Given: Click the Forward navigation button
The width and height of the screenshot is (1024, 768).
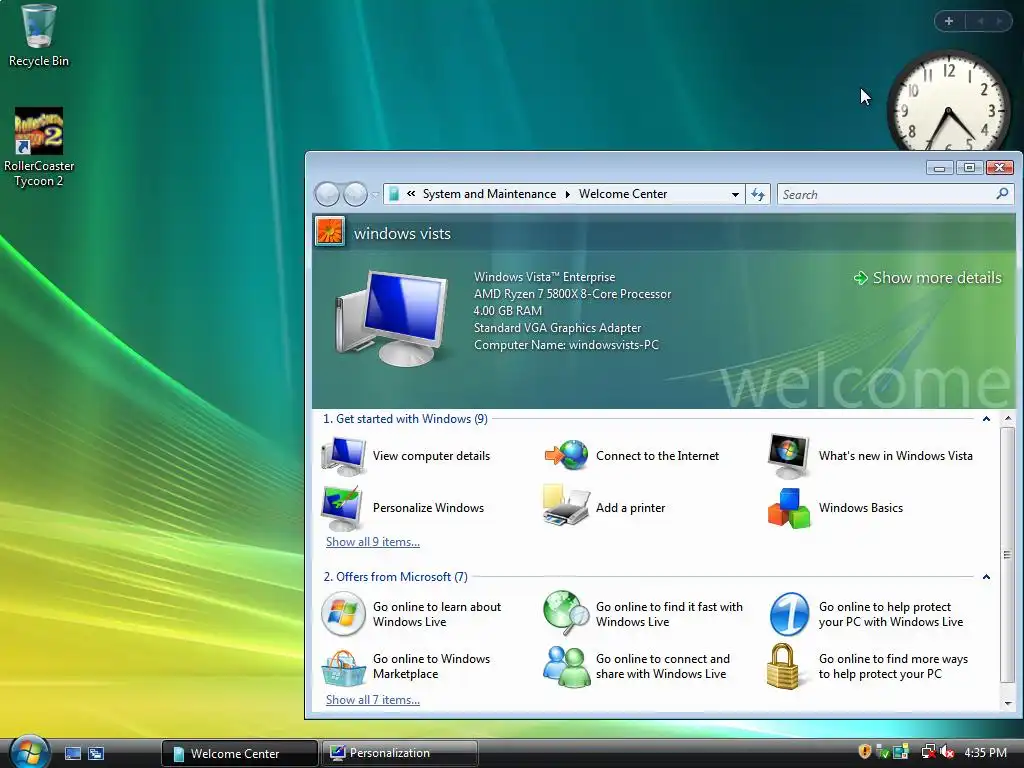Looking at the screenshot, I should coord(355,194).
